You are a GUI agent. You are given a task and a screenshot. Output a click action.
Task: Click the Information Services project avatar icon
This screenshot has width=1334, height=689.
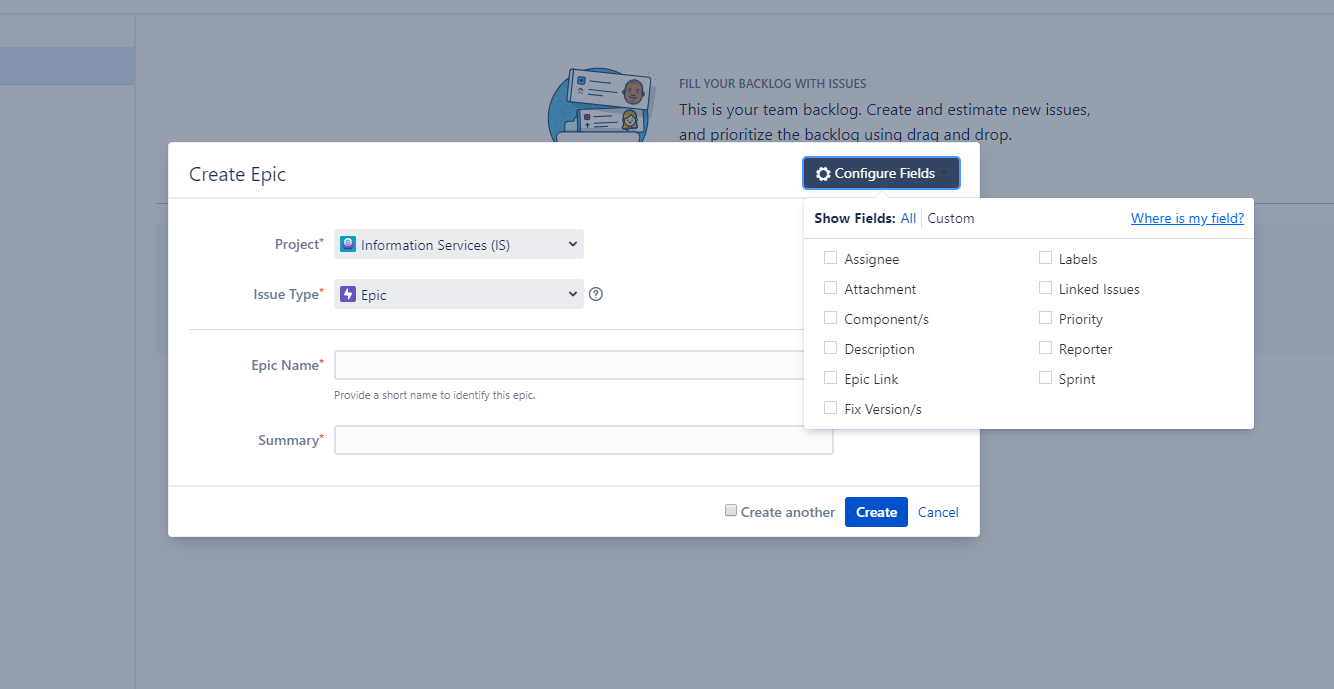[348, 244]
